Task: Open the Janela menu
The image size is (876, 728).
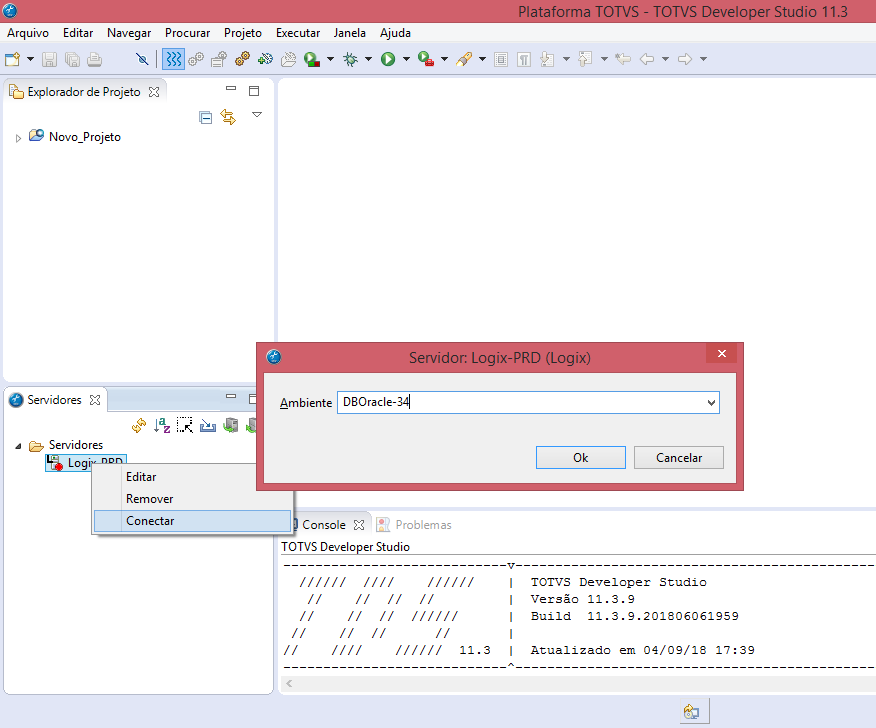Action: tap(350, 33)
